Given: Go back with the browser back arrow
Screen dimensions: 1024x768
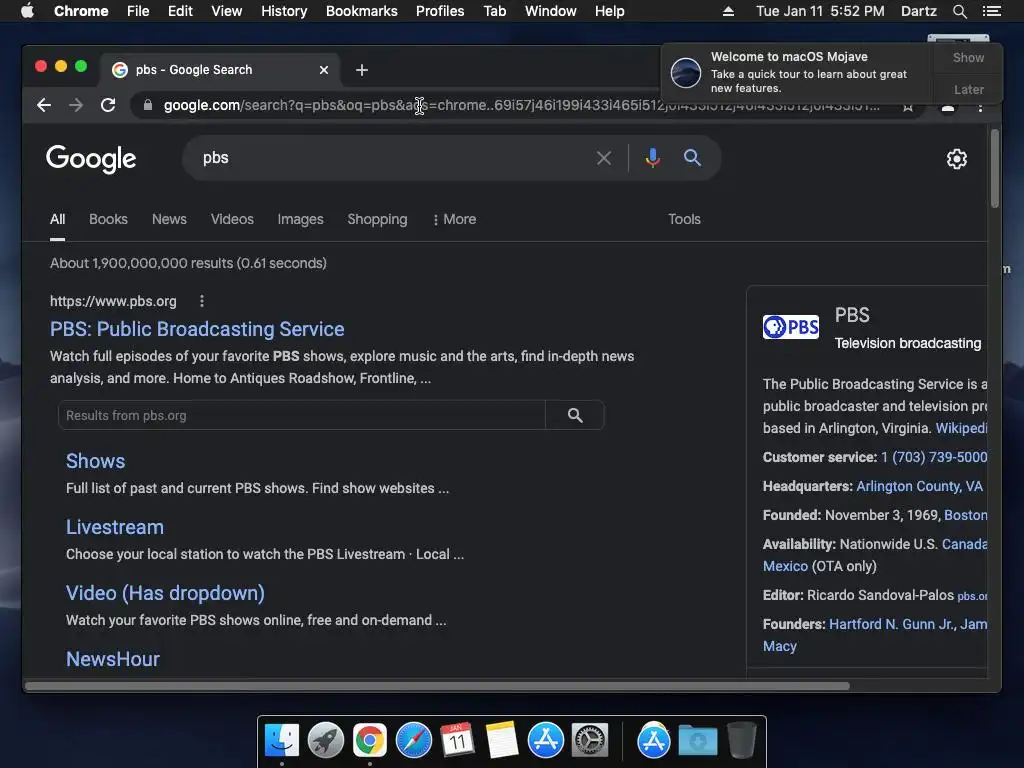Looking at the screenshot, I should [x=44, y=105].
